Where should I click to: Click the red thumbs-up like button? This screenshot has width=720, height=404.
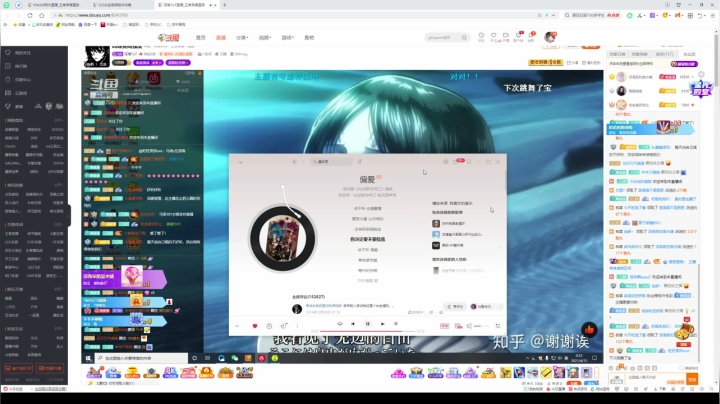tap(589, 329)
